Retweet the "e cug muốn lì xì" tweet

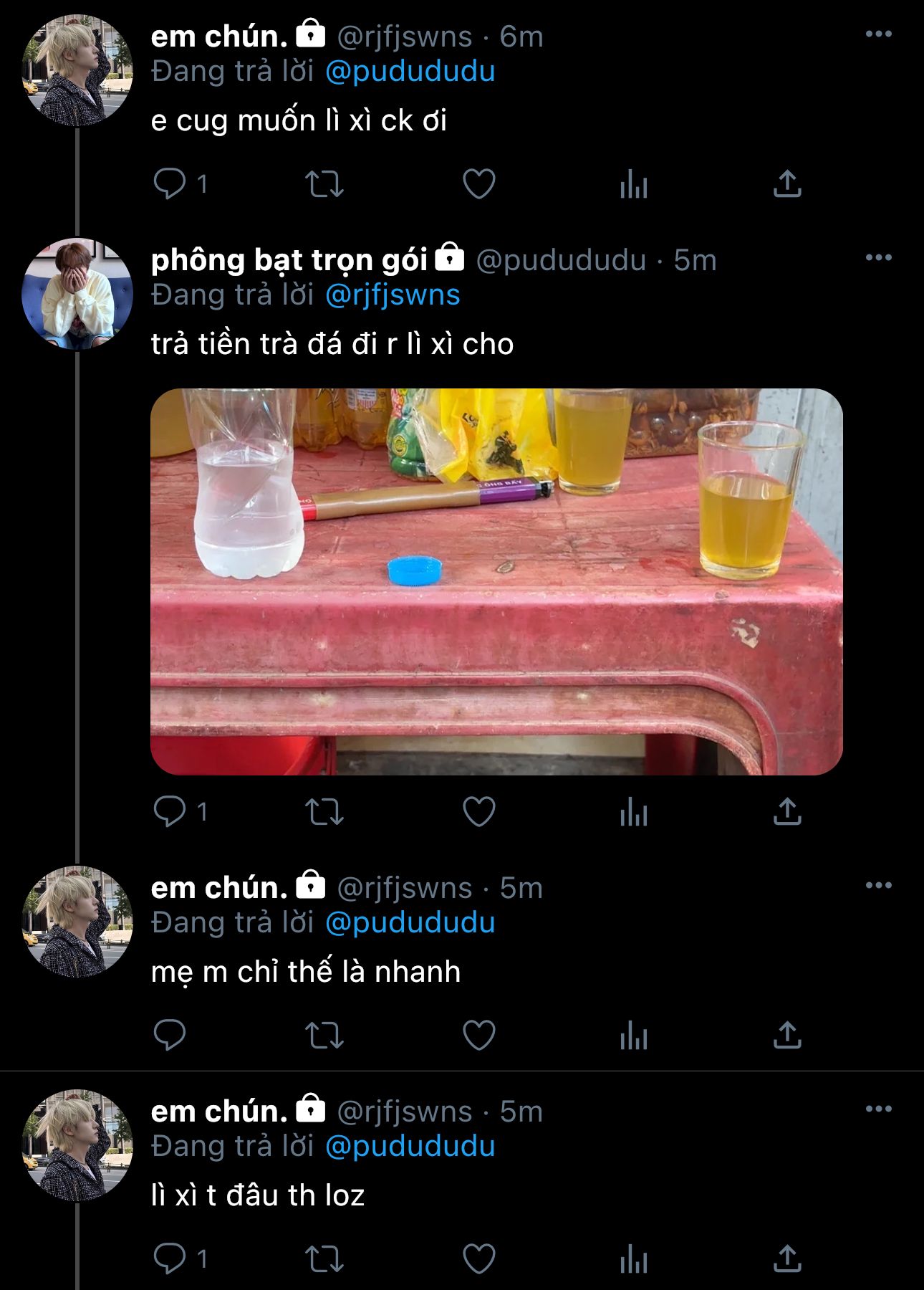pyautogui.click(x=324, y=184)
